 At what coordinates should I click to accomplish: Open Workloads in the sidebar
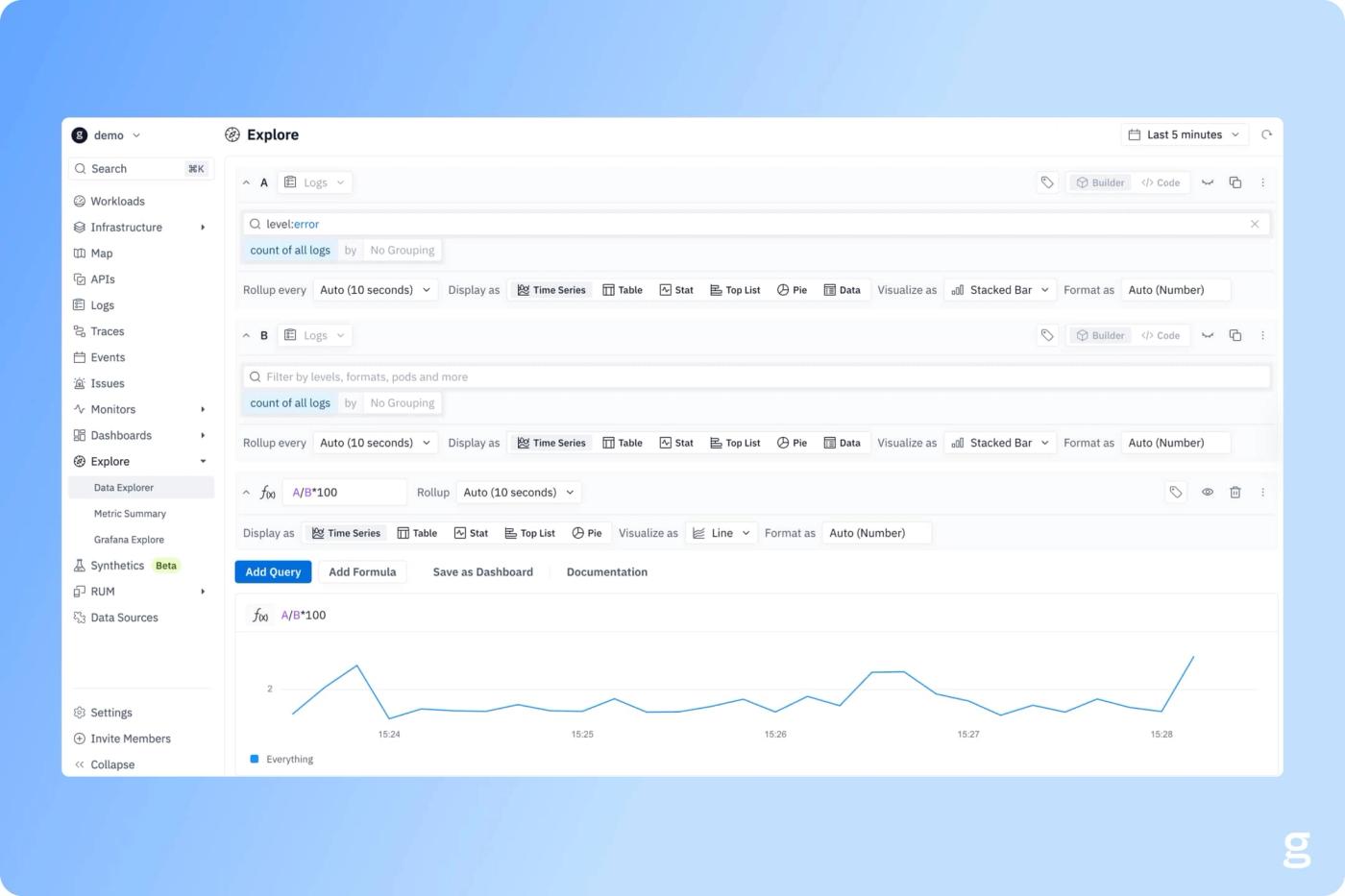click(110, 201)
